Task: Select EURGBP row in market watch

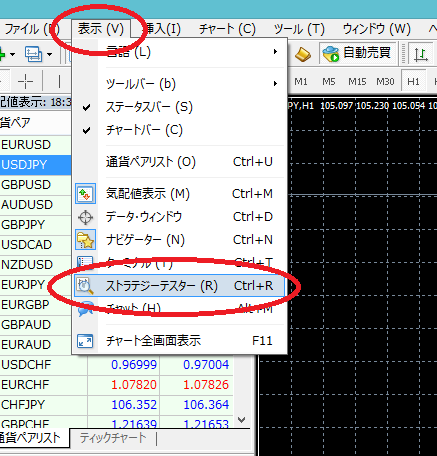Action: (35, 305)
